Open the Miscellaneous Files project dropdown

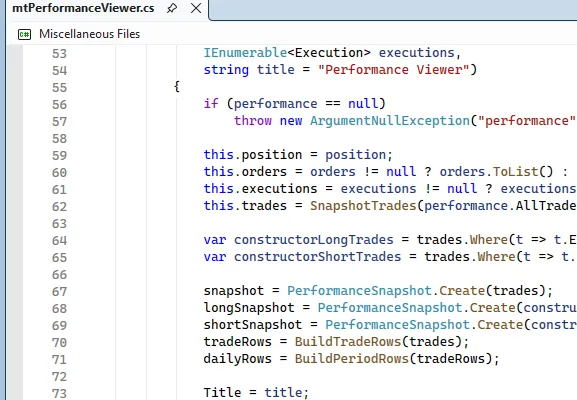(89, 34)
